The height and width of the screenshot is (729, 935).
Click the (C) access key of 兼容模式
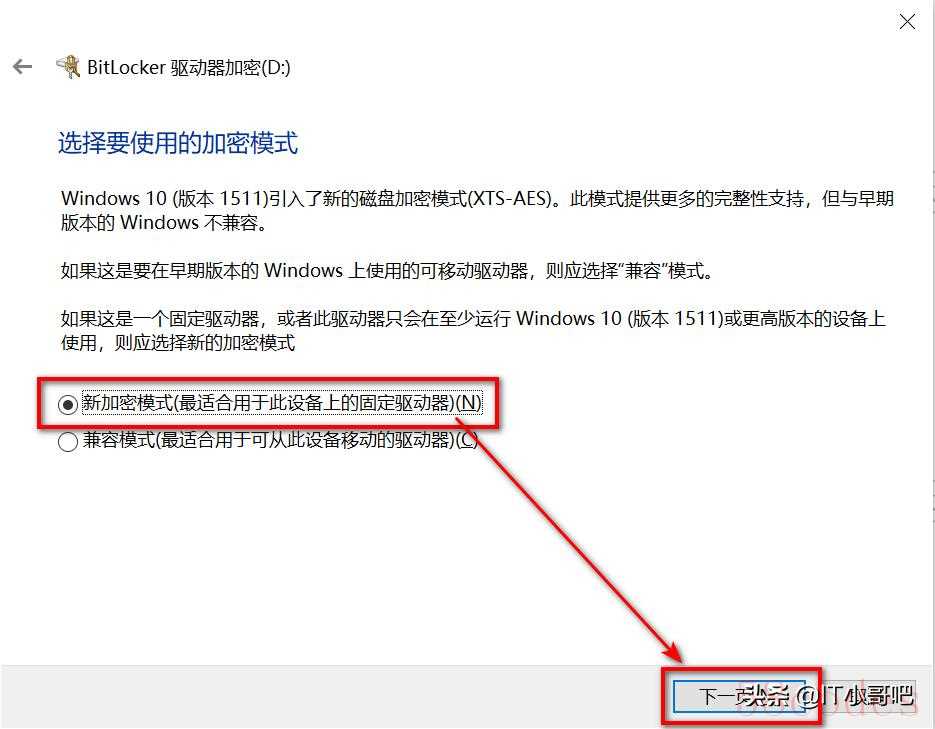coord(467,440)
